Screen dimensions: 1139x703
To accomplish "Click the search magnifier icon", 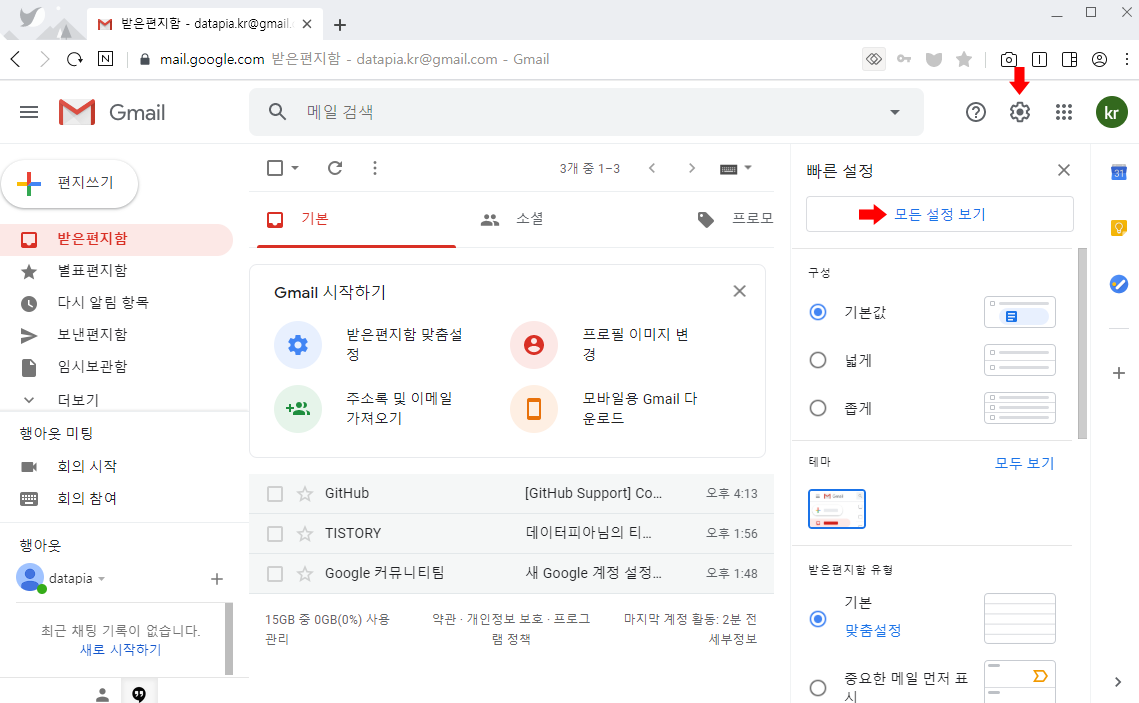I will (x=277, y=111).
